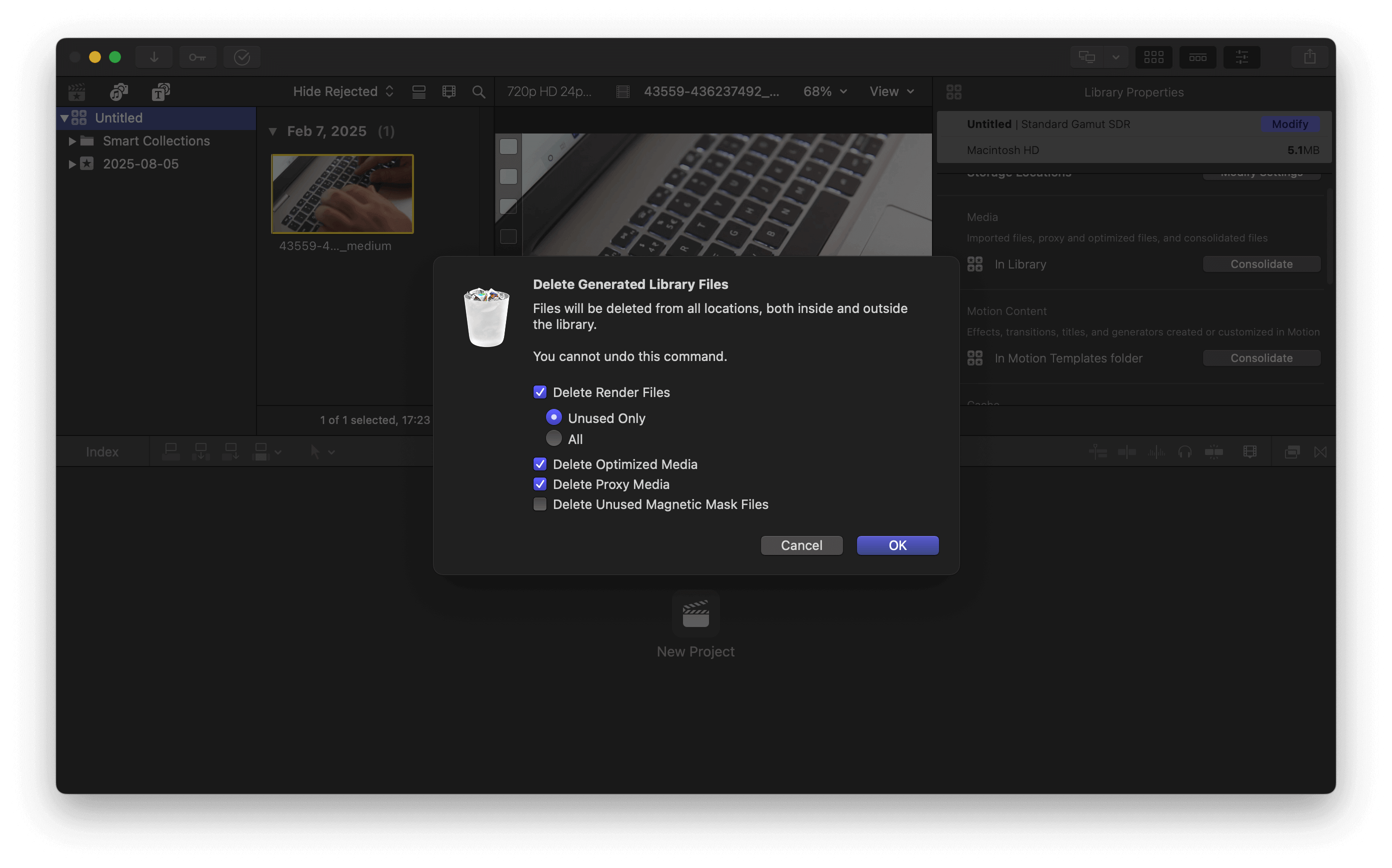Show the Libraries sidebar clapper icon

tap(77, 92)
